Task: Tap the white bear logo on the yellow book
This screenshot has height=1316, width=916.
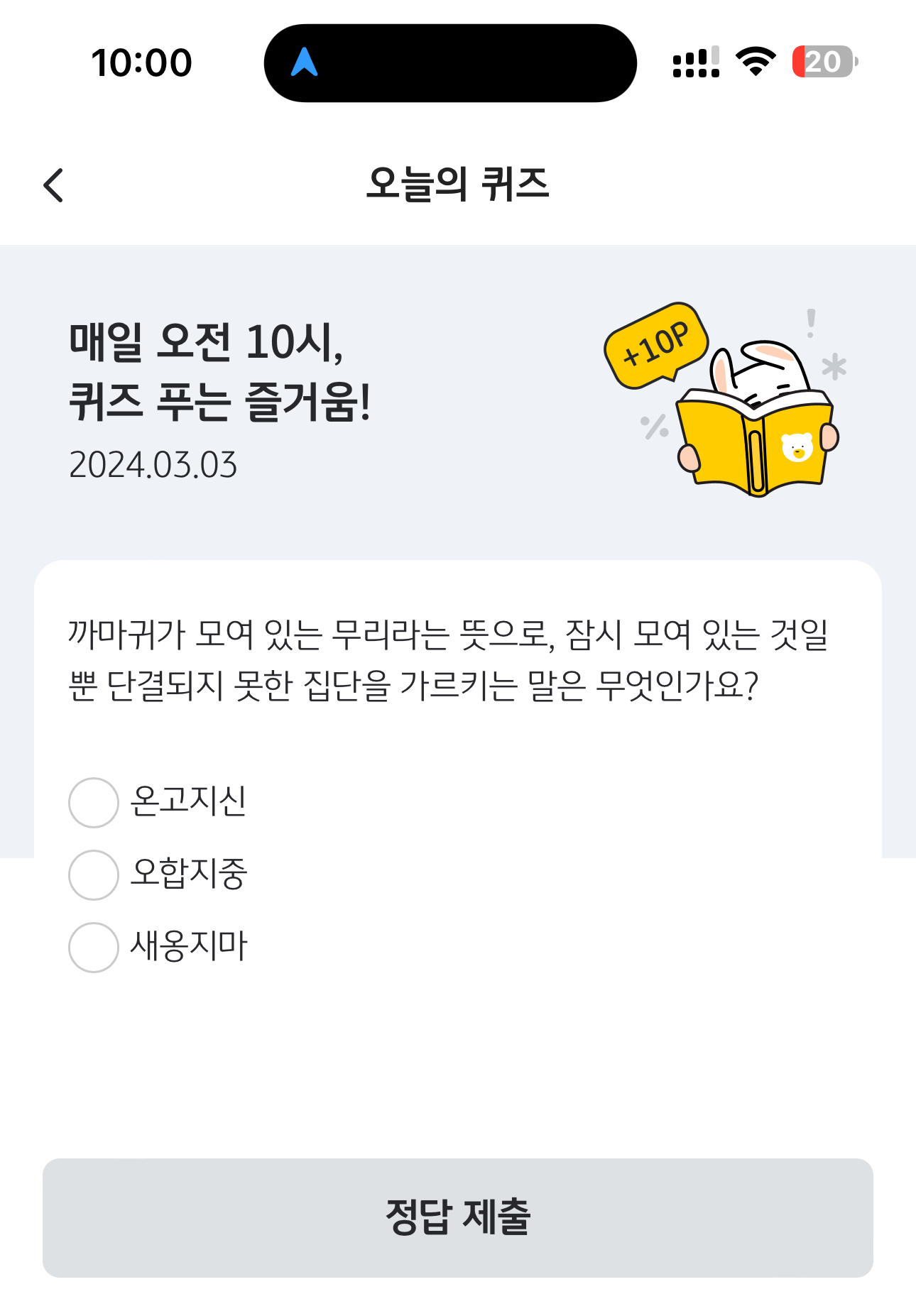Action: click(797, 447)
